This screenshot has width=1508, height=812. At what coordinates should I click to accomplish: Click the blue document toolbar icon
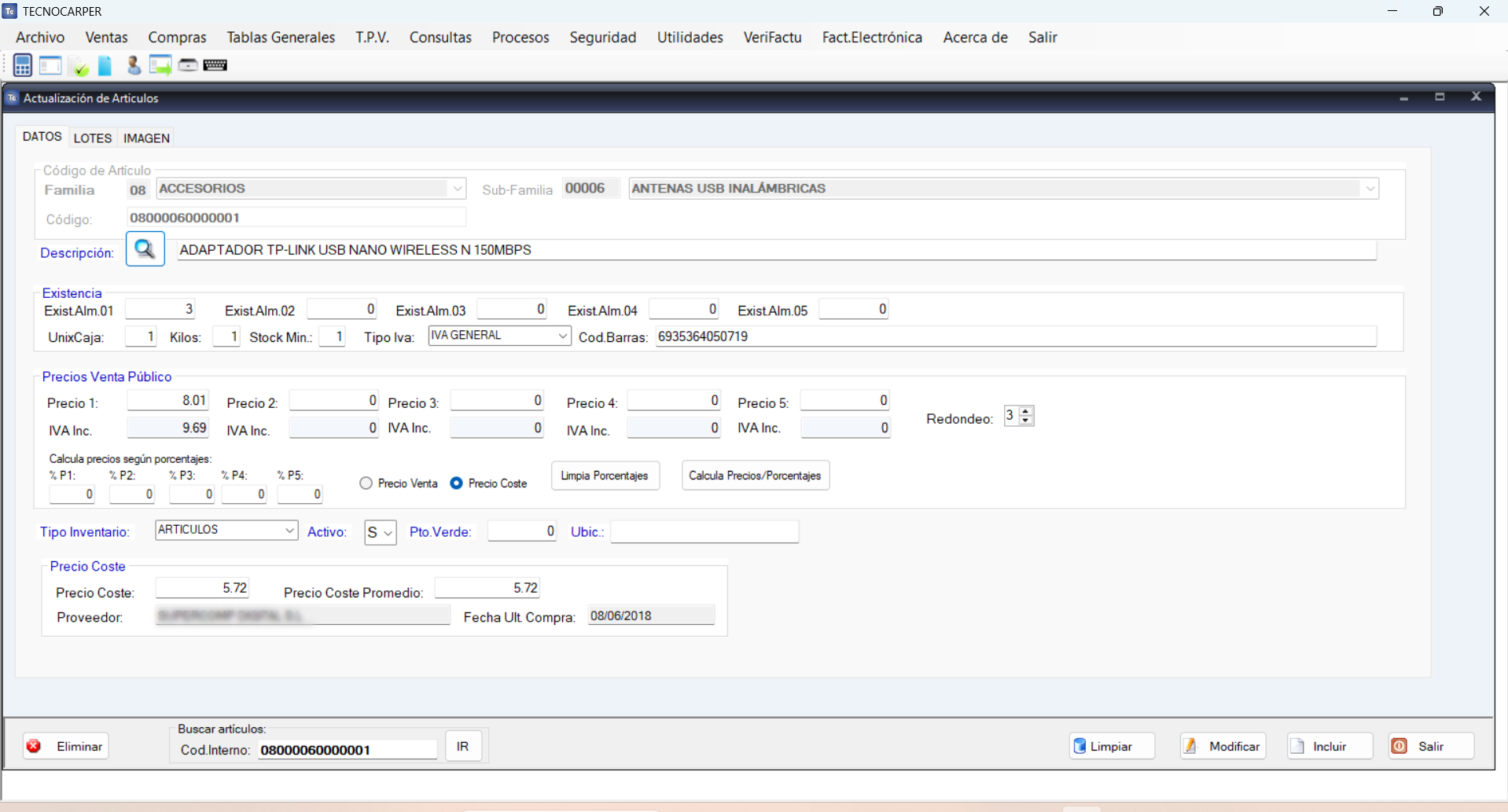105,66
